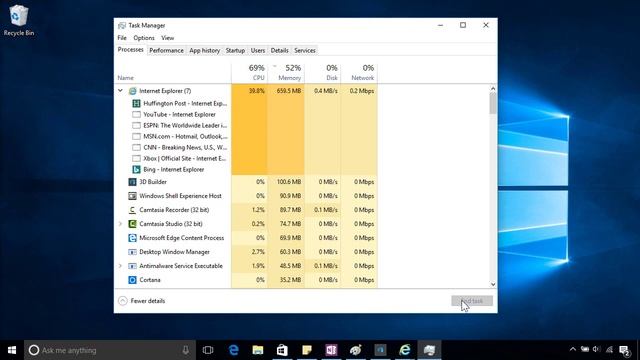Viewport: 640px width, 360px height.
Task: Expand the Camtasia Studio (32 bit) process
Action: click(120, 224)
